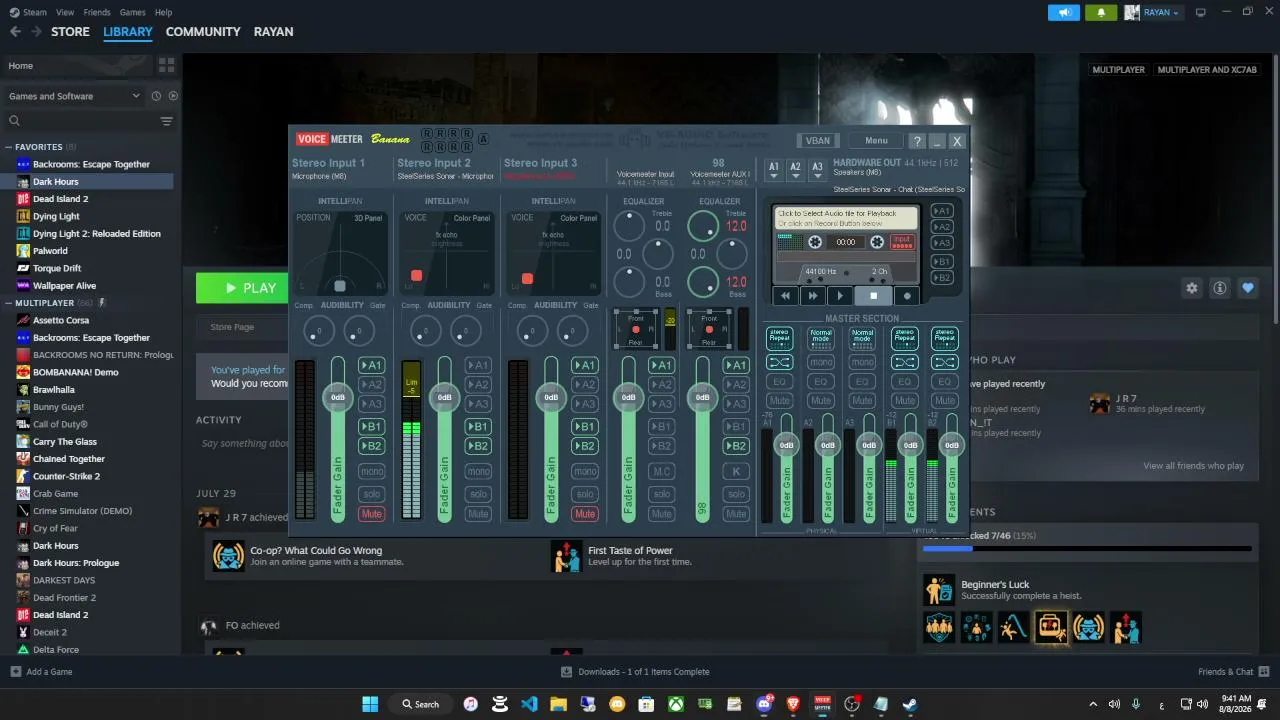Viewport: 1280px width, 720px height.
Task: Select Stereo Input 1 device name
Action: tap(319, 176)
